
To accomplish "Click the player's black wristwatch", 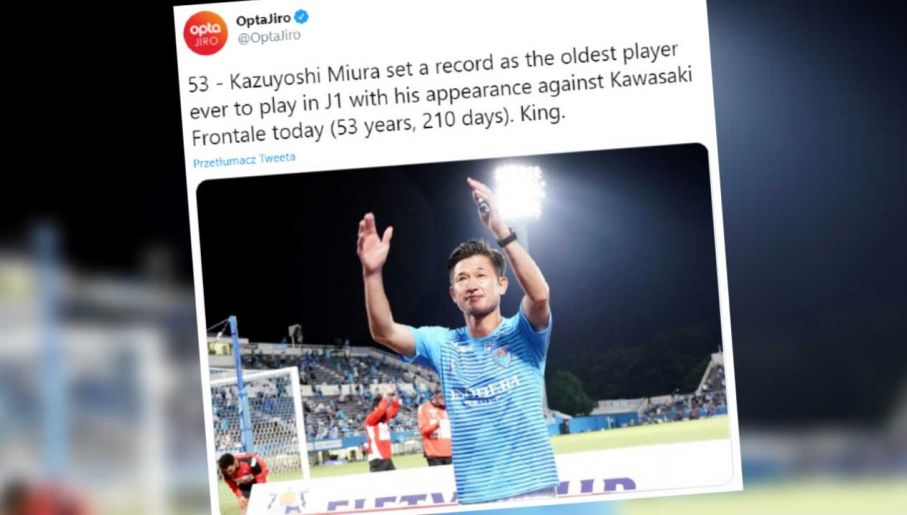I will (x=506, y=237).
